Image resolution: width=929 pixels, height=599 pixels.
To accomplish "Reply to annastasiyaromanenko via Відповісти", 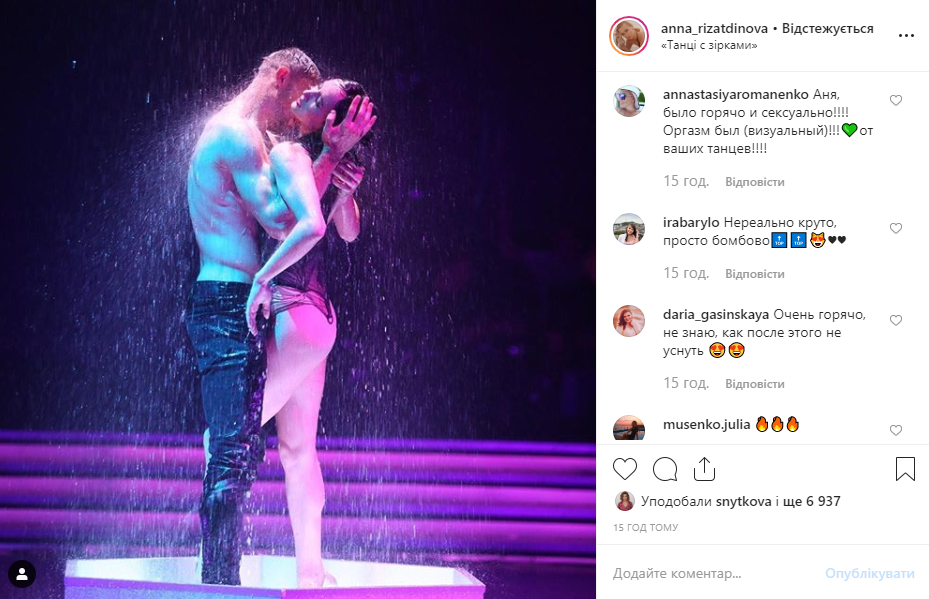I will [x=754, y=182].
